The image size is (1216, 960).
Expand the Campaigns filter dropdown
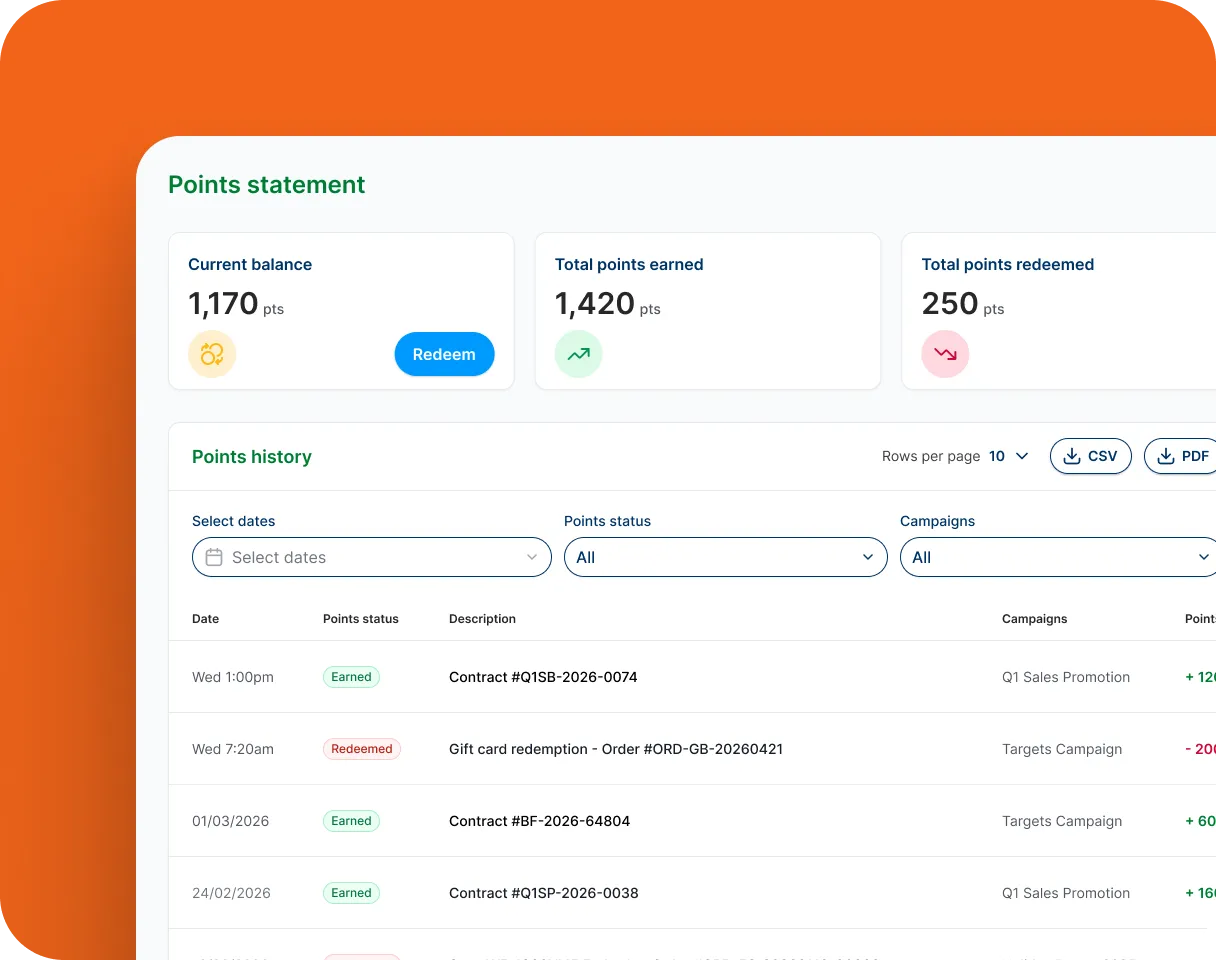click(1058, 557)
